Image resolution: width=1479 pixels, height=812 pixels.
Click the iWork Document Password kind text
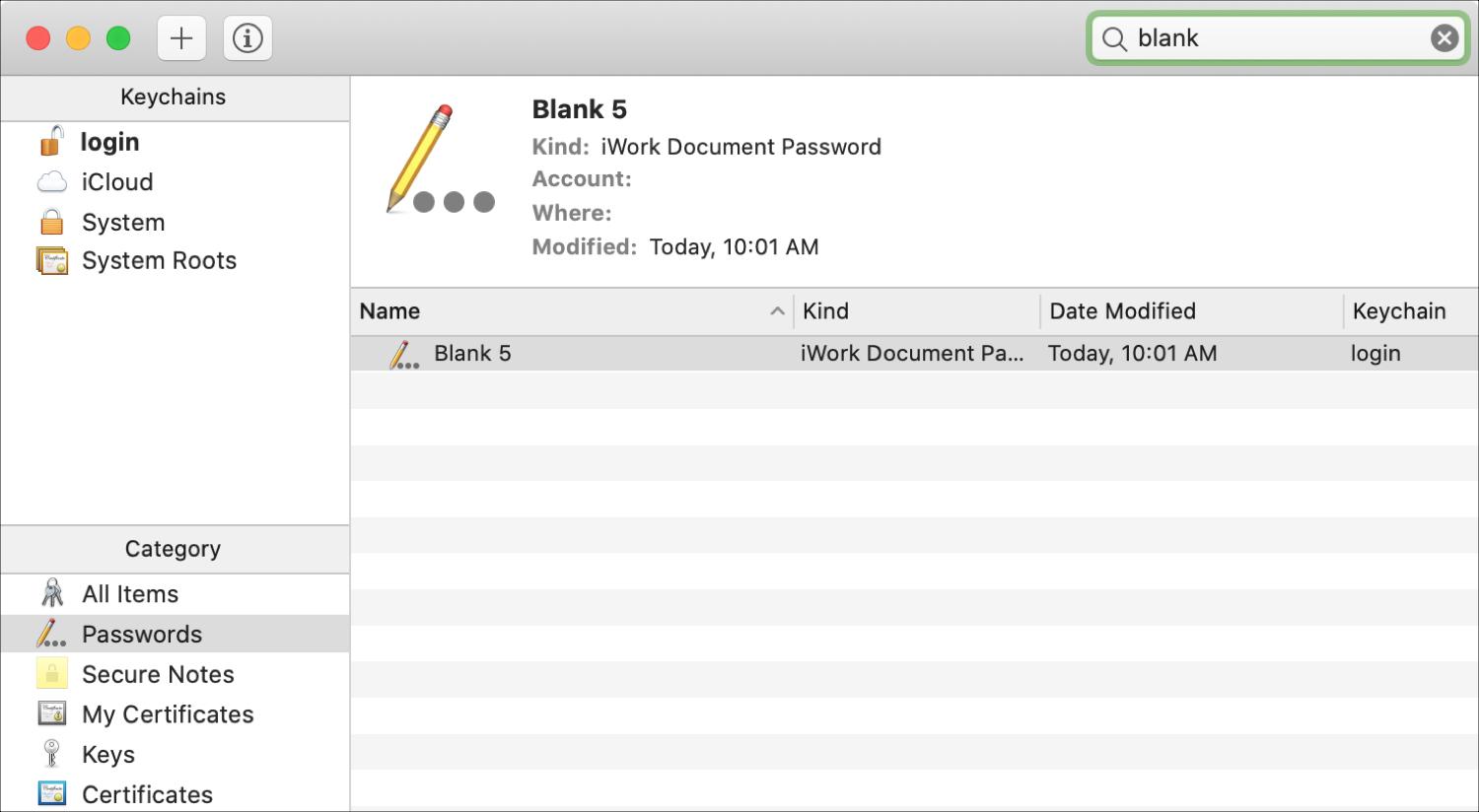tap(741, 147)
